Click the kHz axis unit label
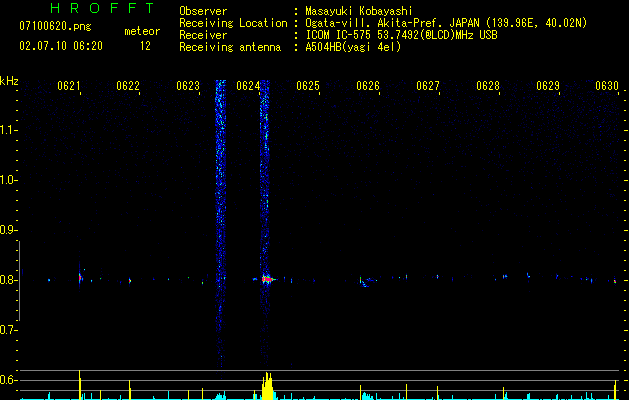 pyautogui.click(x=9, y=81)
